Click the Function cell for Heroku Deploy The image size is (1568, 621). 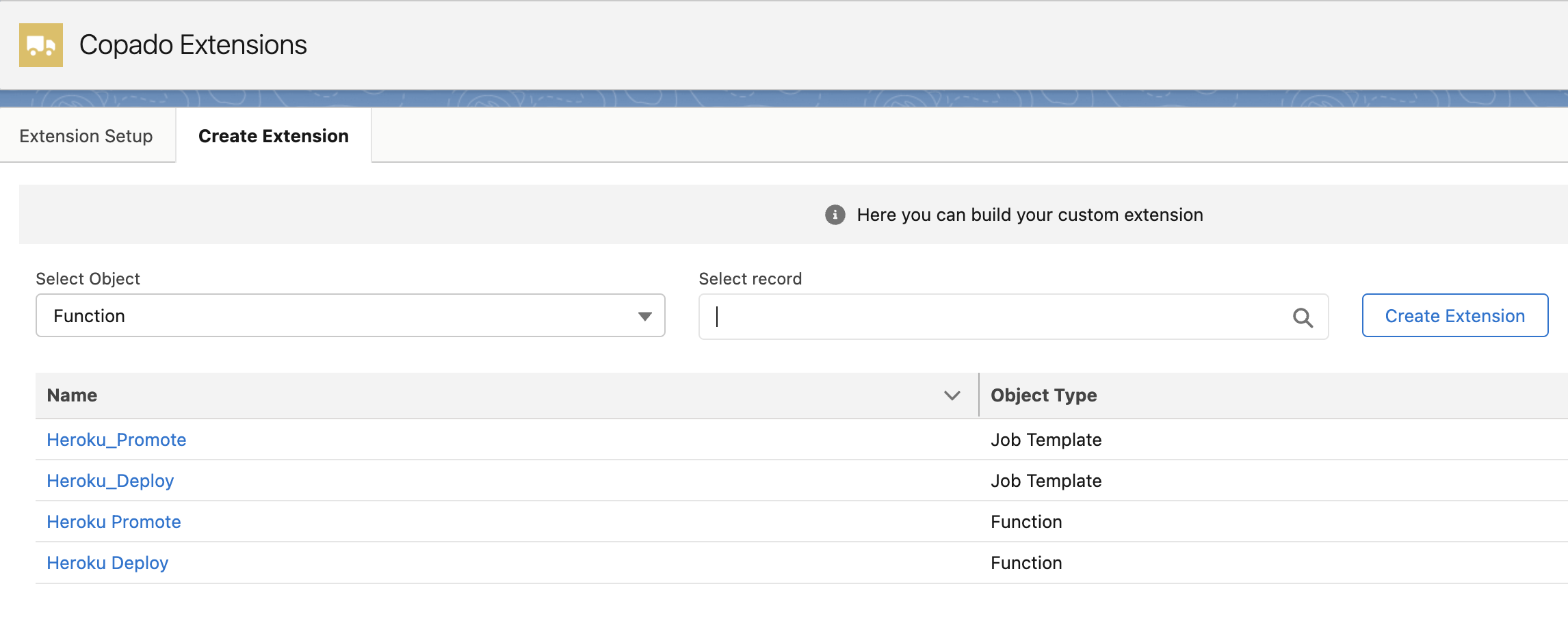pos(1026,563)
